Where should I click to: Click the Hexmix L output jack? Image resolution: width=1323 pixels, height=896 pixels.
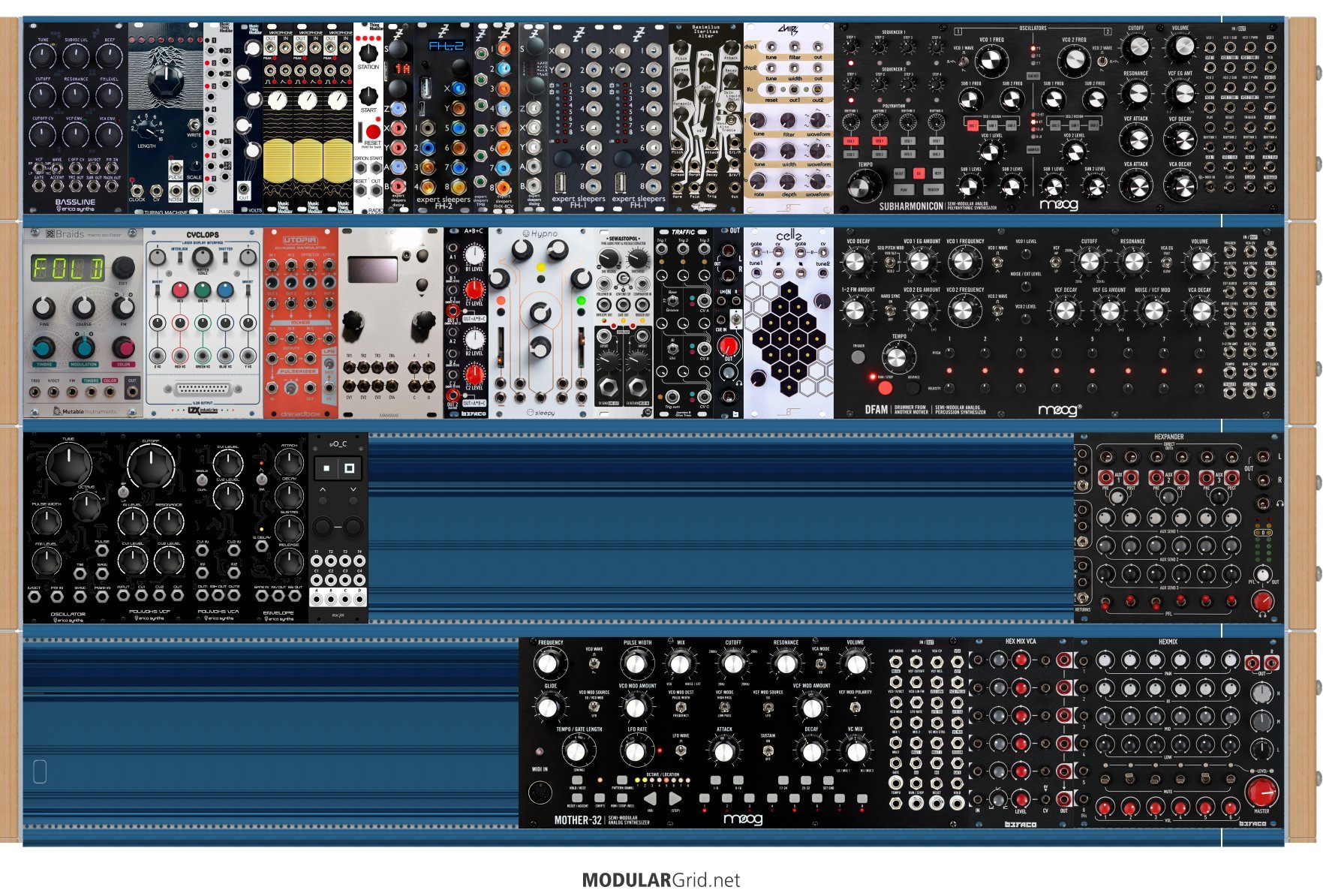pyautogui.click(x=1252, y=663)
